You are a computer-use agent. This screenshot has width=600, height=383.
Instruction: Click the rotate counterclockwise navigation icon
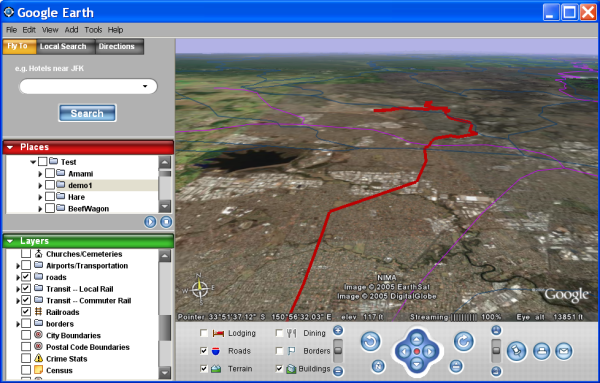point(370,341)
